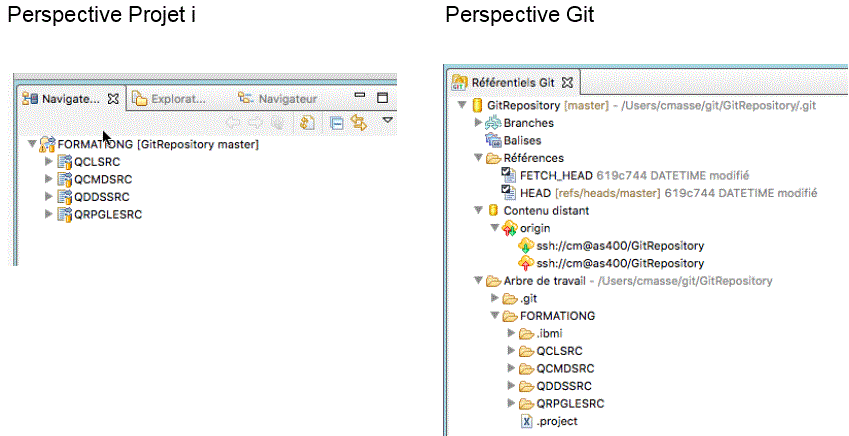Click the Branches icon

click(x=493, y=123)
